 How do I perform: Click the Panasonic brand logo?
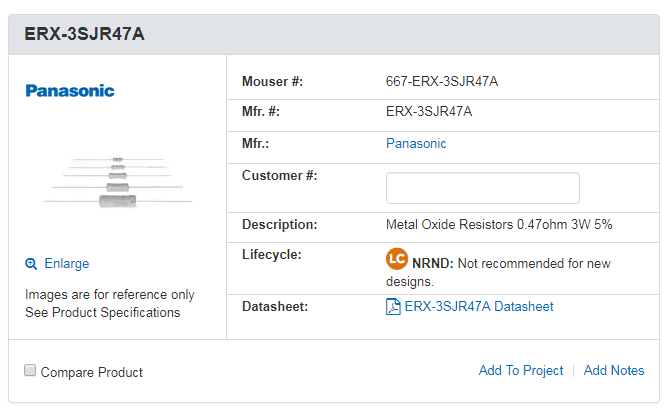(70, 91)
